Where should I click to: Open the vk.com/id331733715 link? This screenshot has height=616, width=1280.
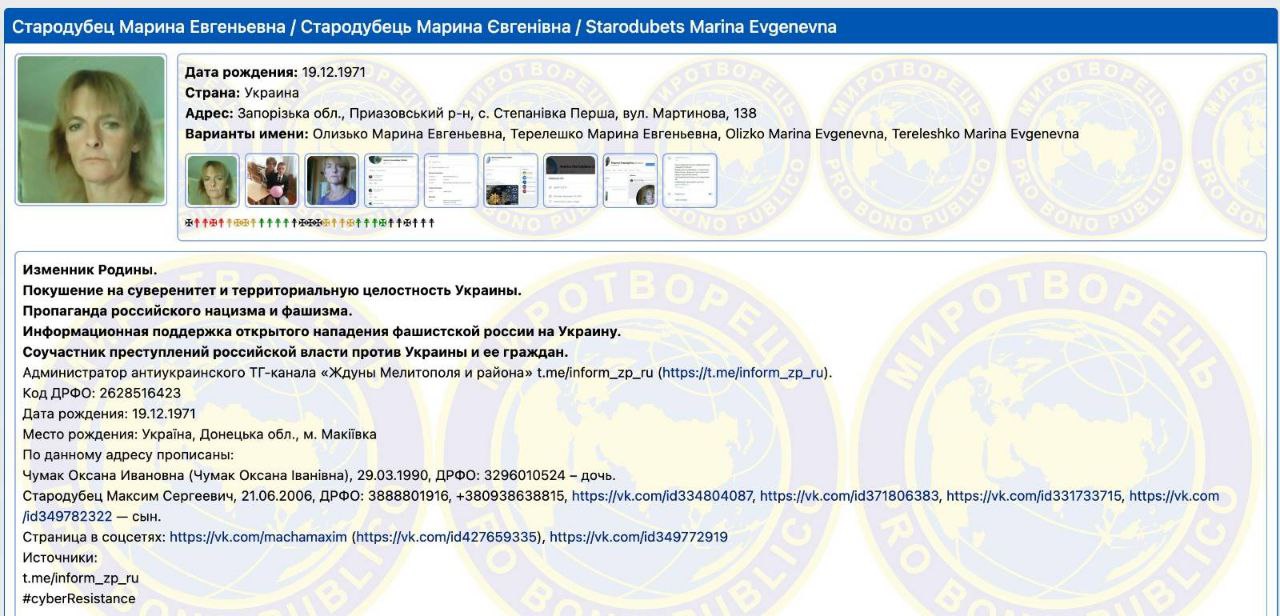click(x=1034, y=496)
